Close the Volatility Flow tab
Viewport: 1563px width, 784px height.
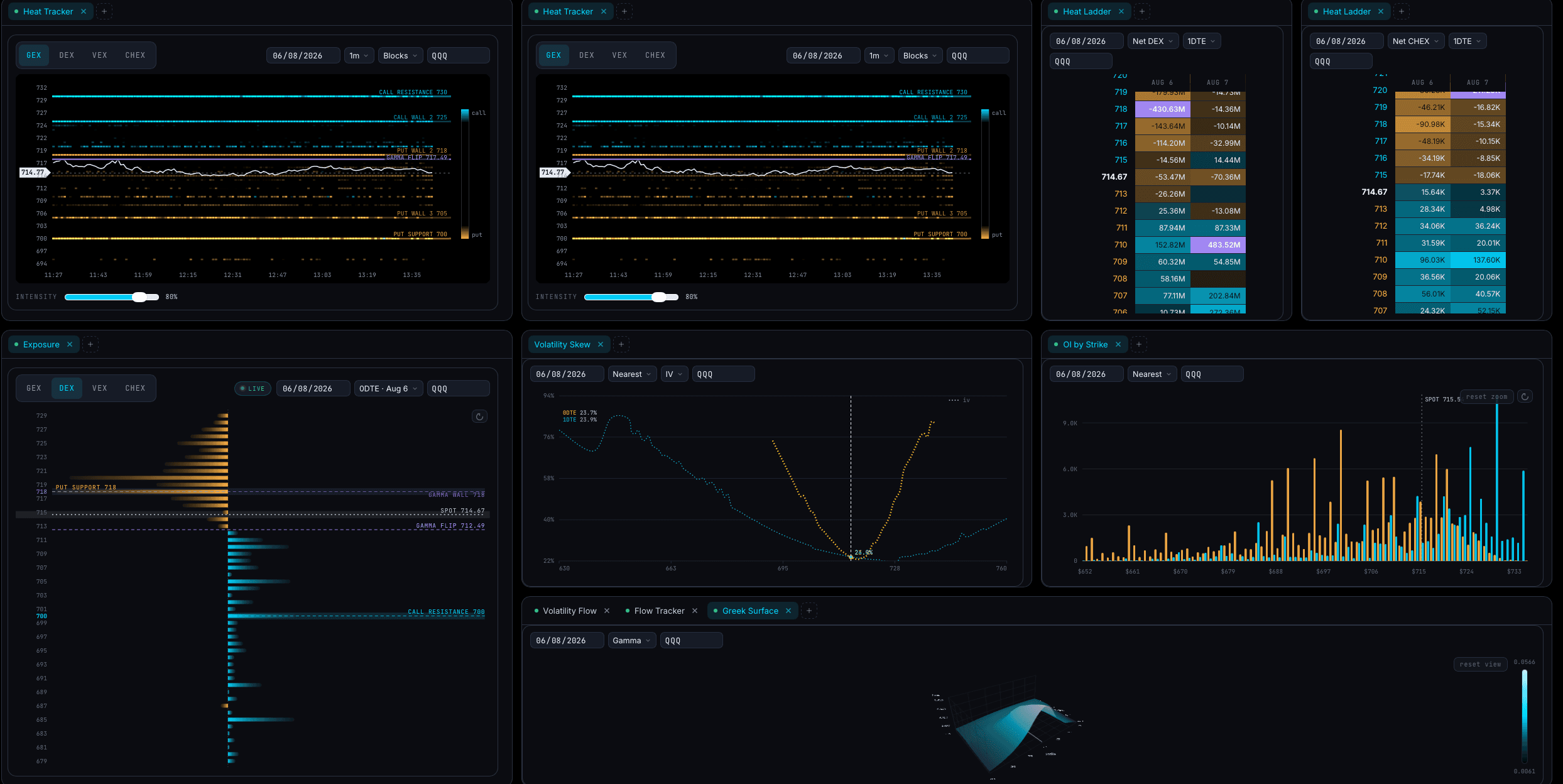[x=607, y=611]
